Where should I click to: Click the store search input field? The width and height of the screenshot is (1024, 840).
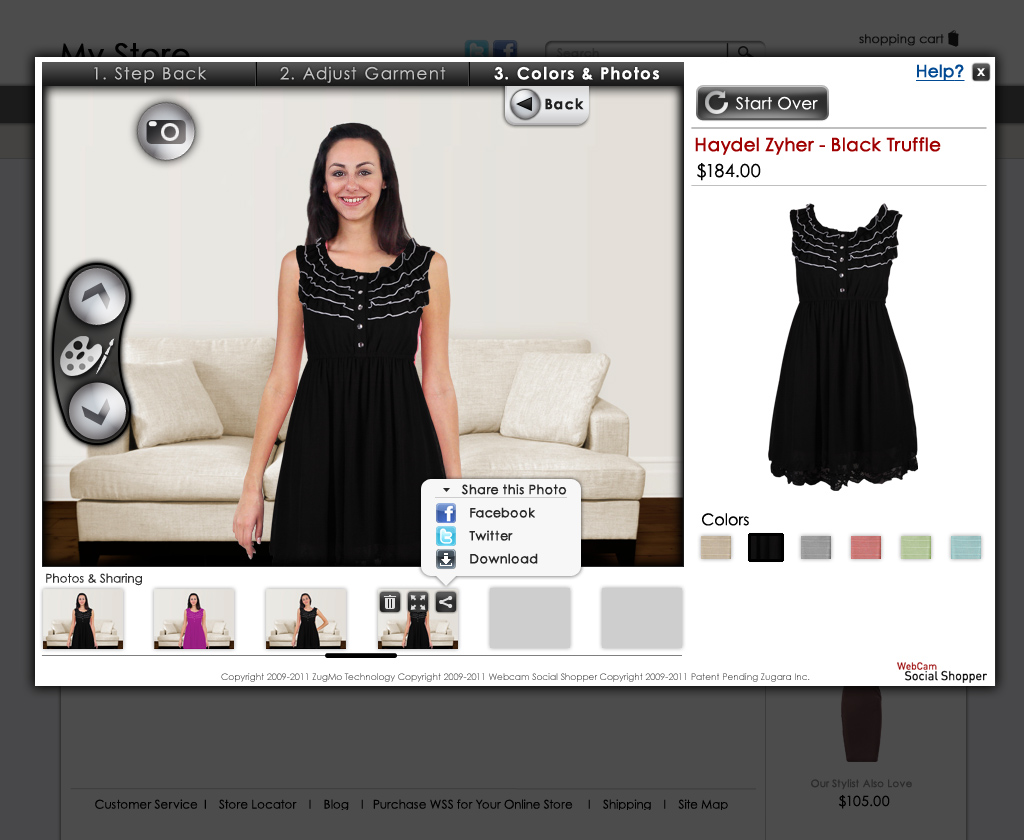pyautogui.click(x=637, y=51)
